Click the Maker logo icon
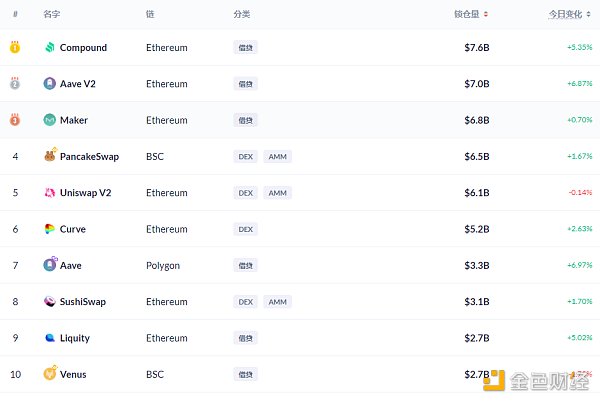The width and height of the screenshot is (600, 402). (50, 120)
